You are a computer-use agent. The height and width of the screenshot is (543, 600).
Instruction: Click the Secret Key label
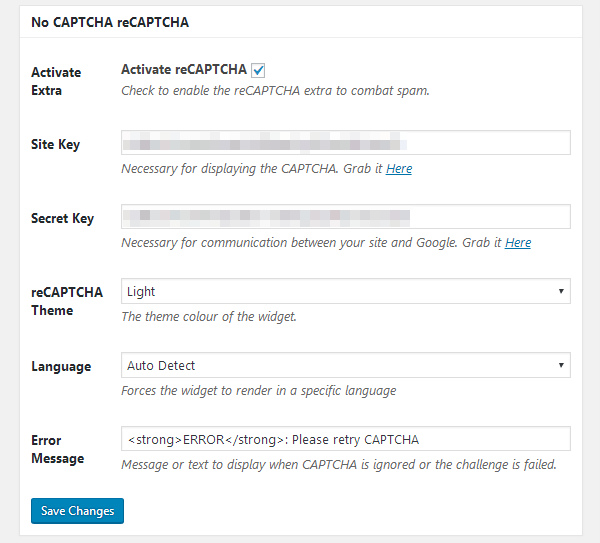[62, 219]
